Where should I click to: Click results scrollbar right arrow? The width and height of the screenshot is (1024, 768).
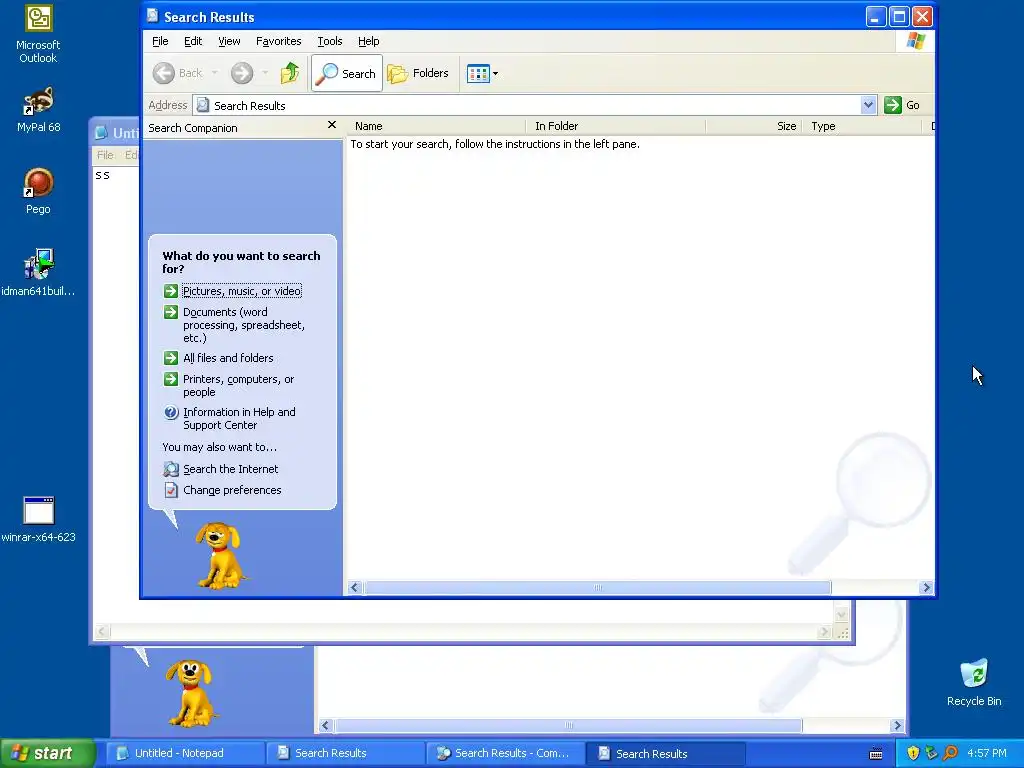coord(926,587)
